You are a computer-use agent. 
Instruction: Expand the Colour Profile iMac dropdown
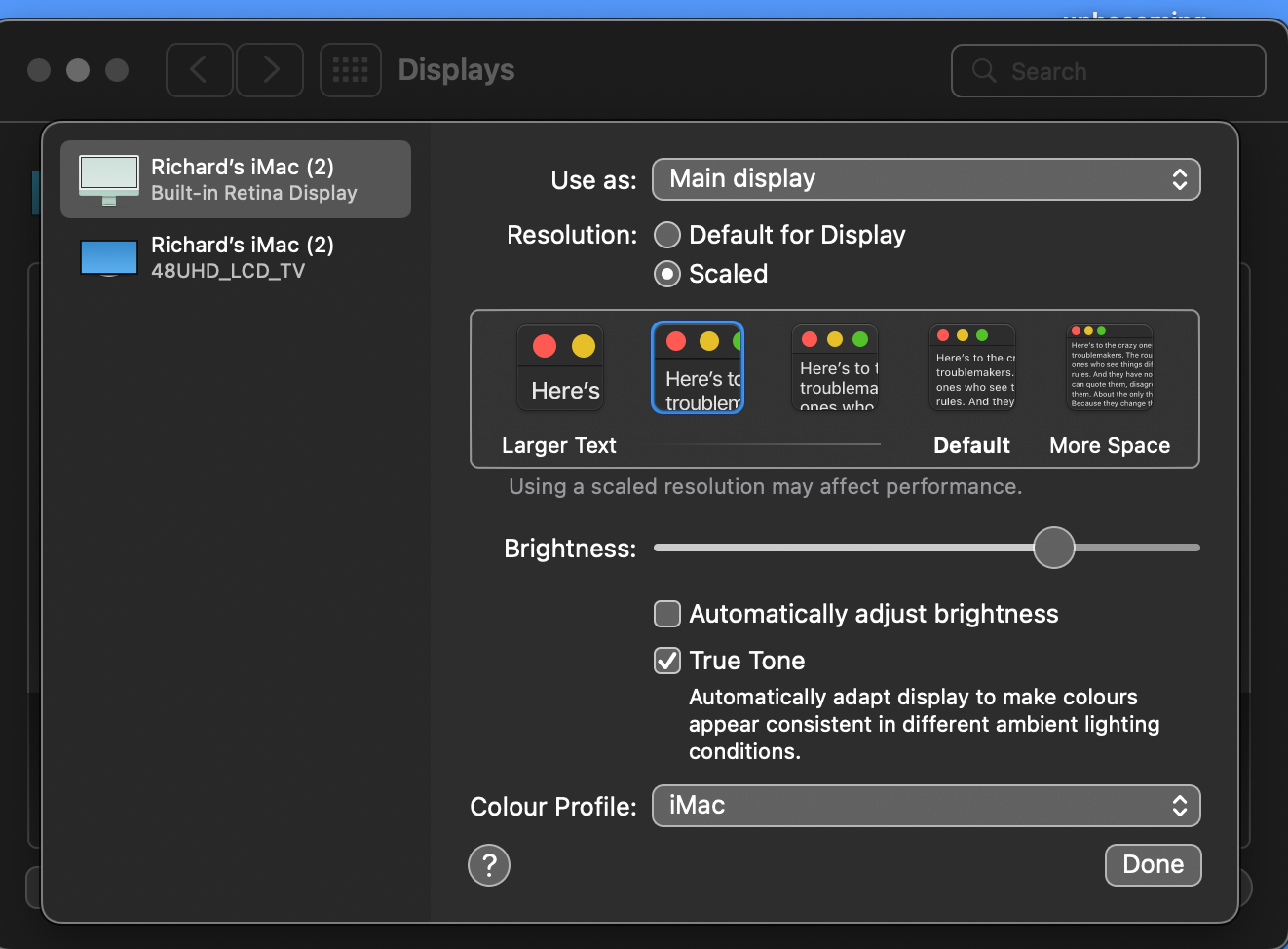(x=926, y=806)
